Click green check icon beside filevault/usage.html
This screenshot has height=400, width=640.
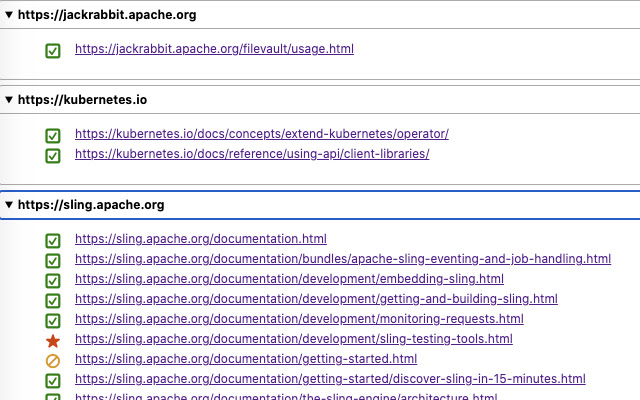53,51
